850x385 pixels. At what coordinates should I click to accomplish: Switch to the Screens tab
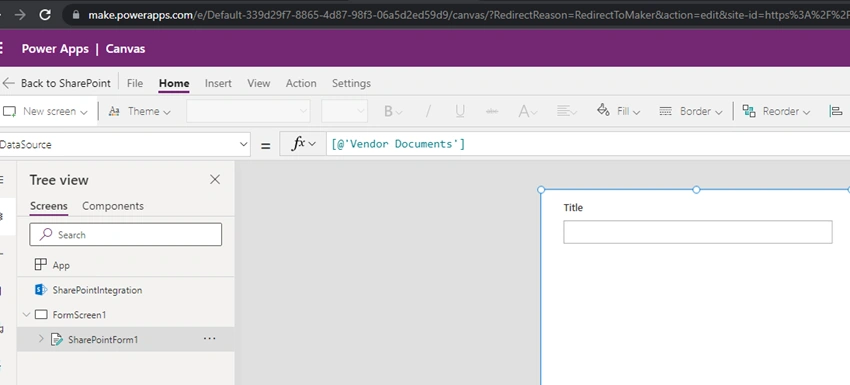pyautogui.click(x=49, y=206)
